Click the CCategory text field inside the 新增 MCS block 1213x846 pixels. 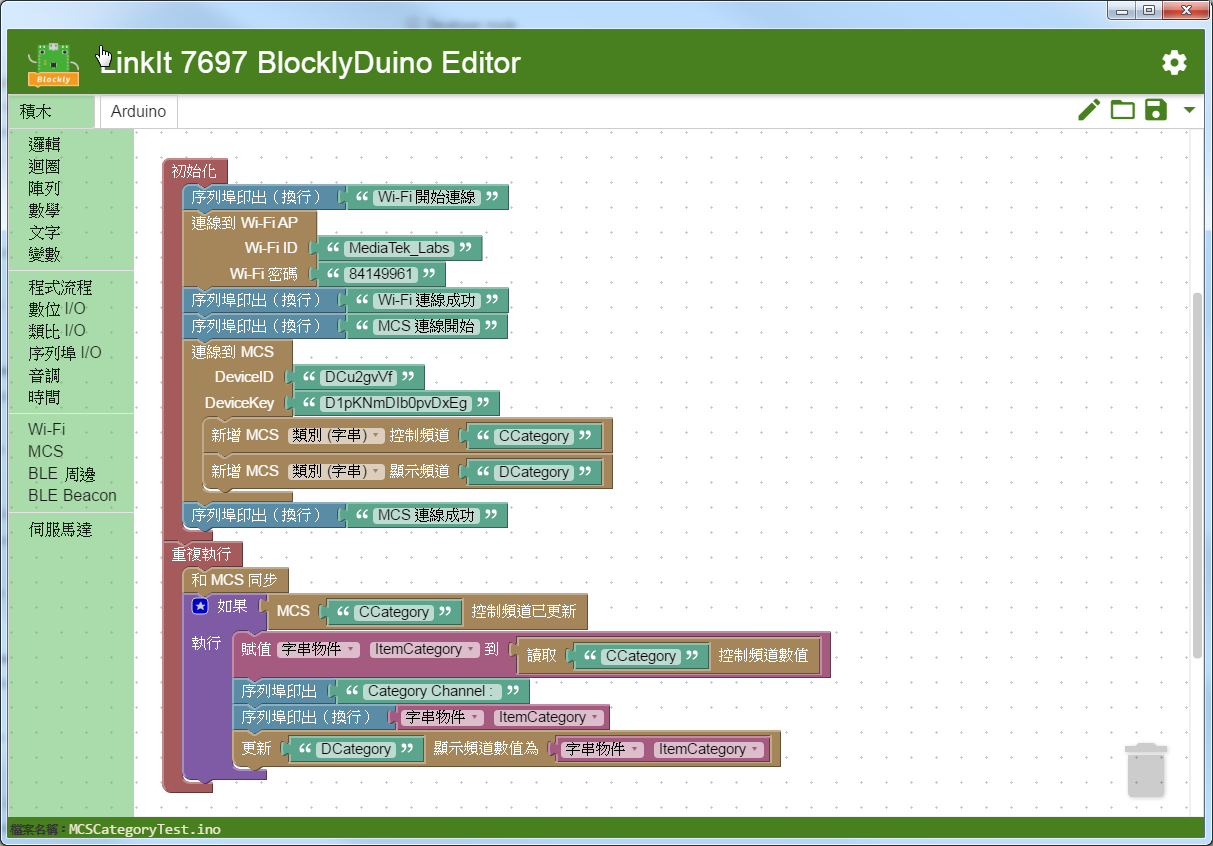click(x=536, y=435)
